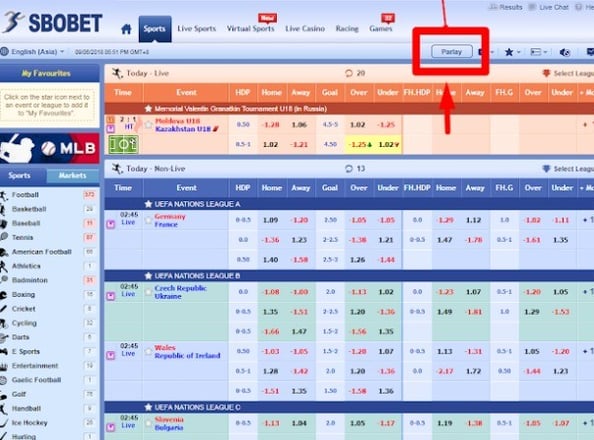Viewport: 594px width, 440px height.
Task: Open the Live Chat link
Action: [x=549, y=7]
